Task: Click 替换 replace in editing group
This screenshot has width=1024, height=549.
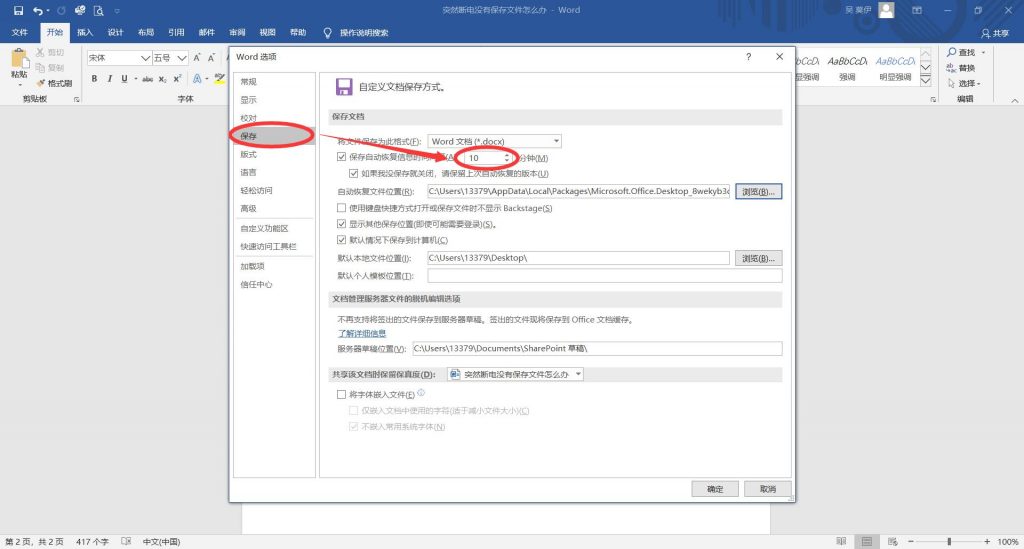Action: tap(961, 68)
